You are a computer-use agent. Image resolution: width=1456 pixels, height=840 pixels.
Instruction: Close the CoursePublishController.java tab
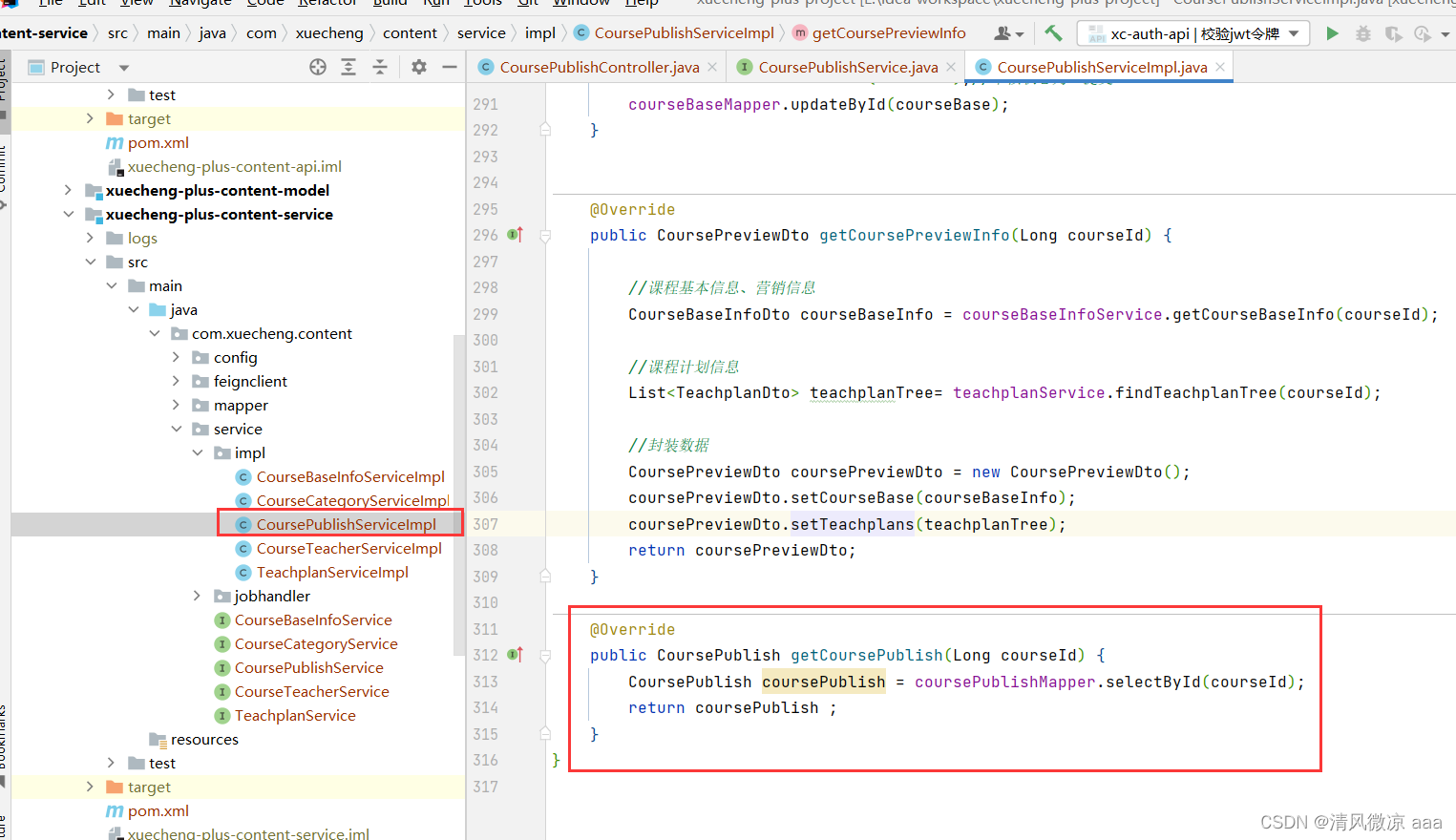pyautogui.click(x=710, y=67)
